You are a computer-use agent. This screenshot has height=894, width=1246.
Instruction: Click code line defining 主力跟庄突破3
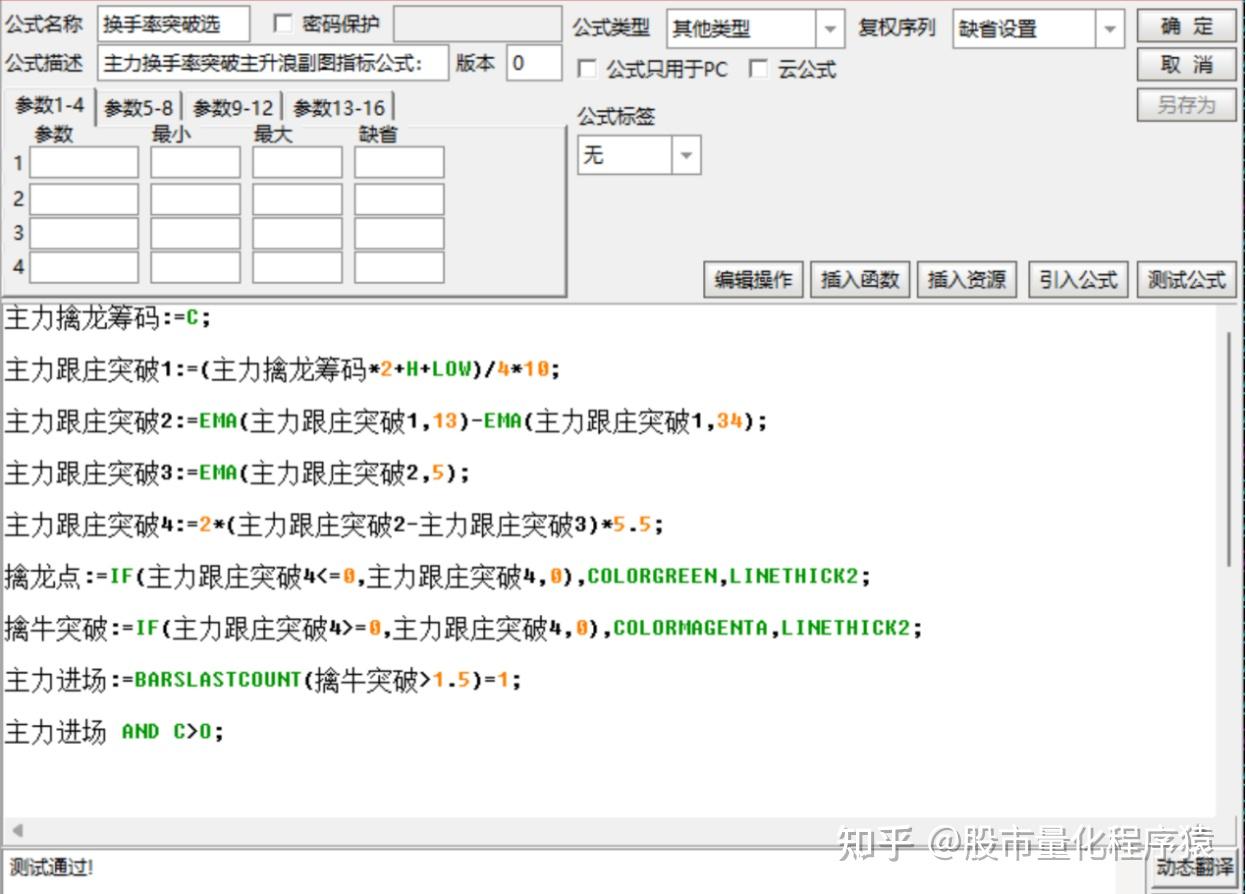pyautogui.click(x=237, y=473)
